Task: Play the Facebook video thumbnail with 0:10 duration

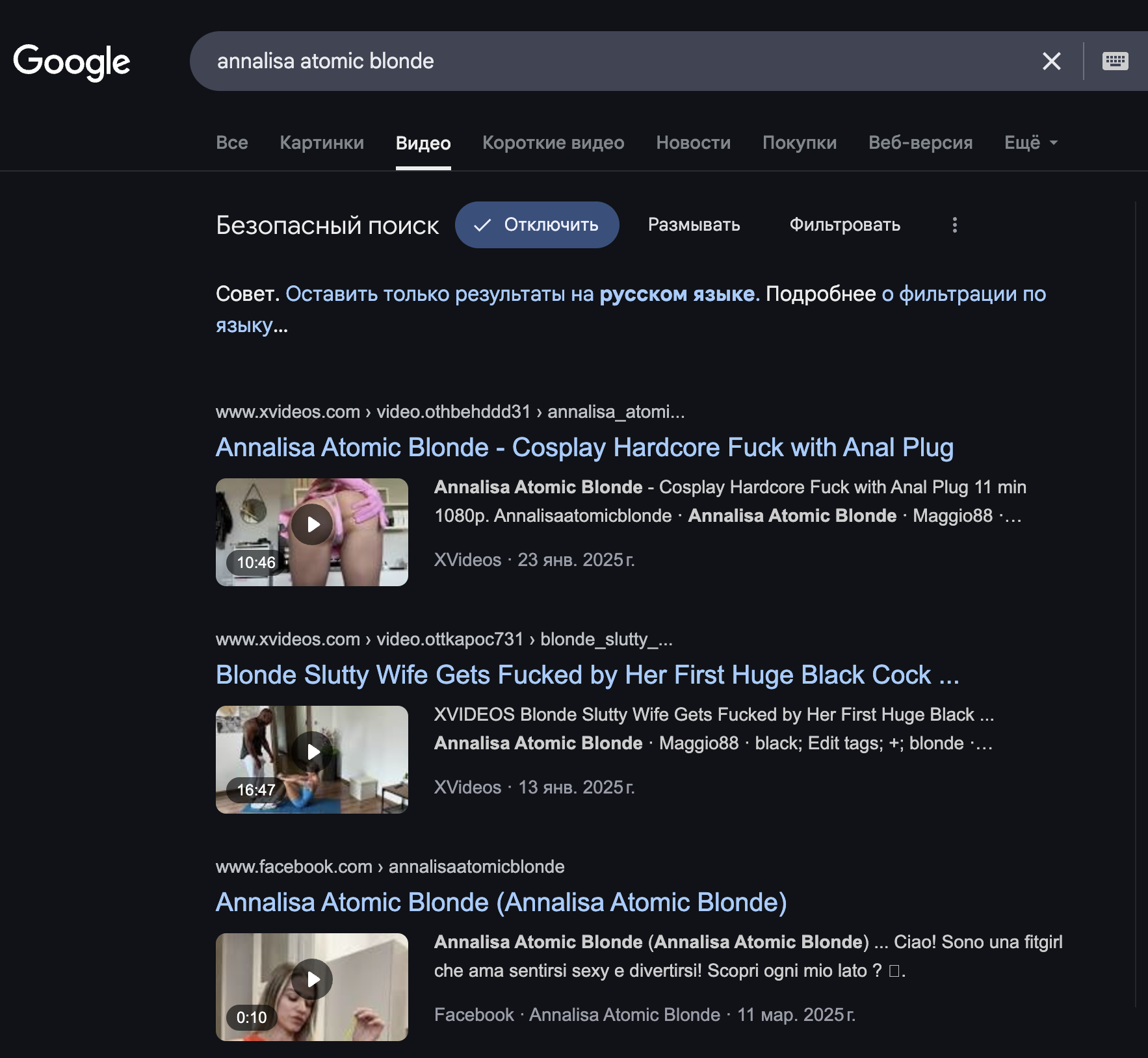Action: click(x=312, y=987)
